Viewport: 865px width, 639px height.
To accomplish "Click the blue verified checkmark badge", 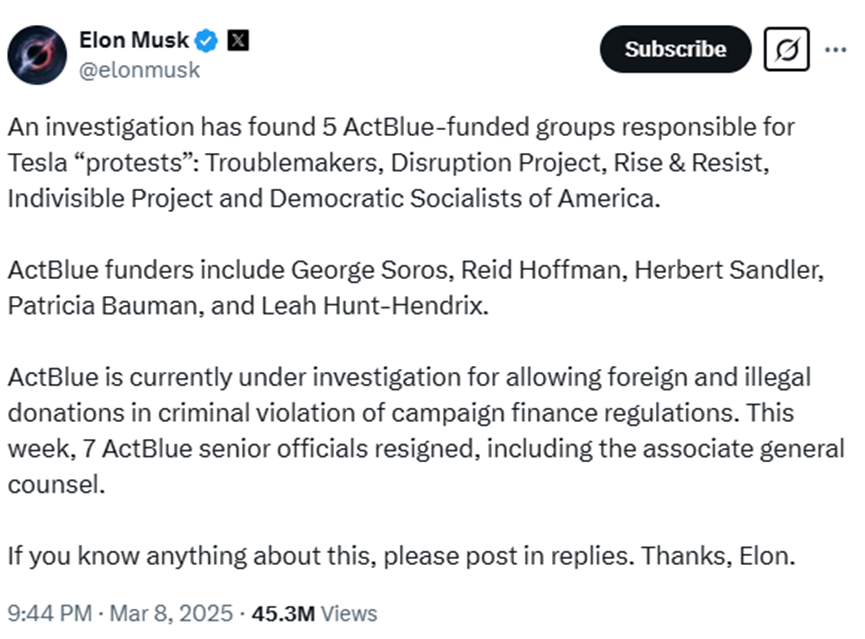I will pyautogui.click(x=207, y=41).
